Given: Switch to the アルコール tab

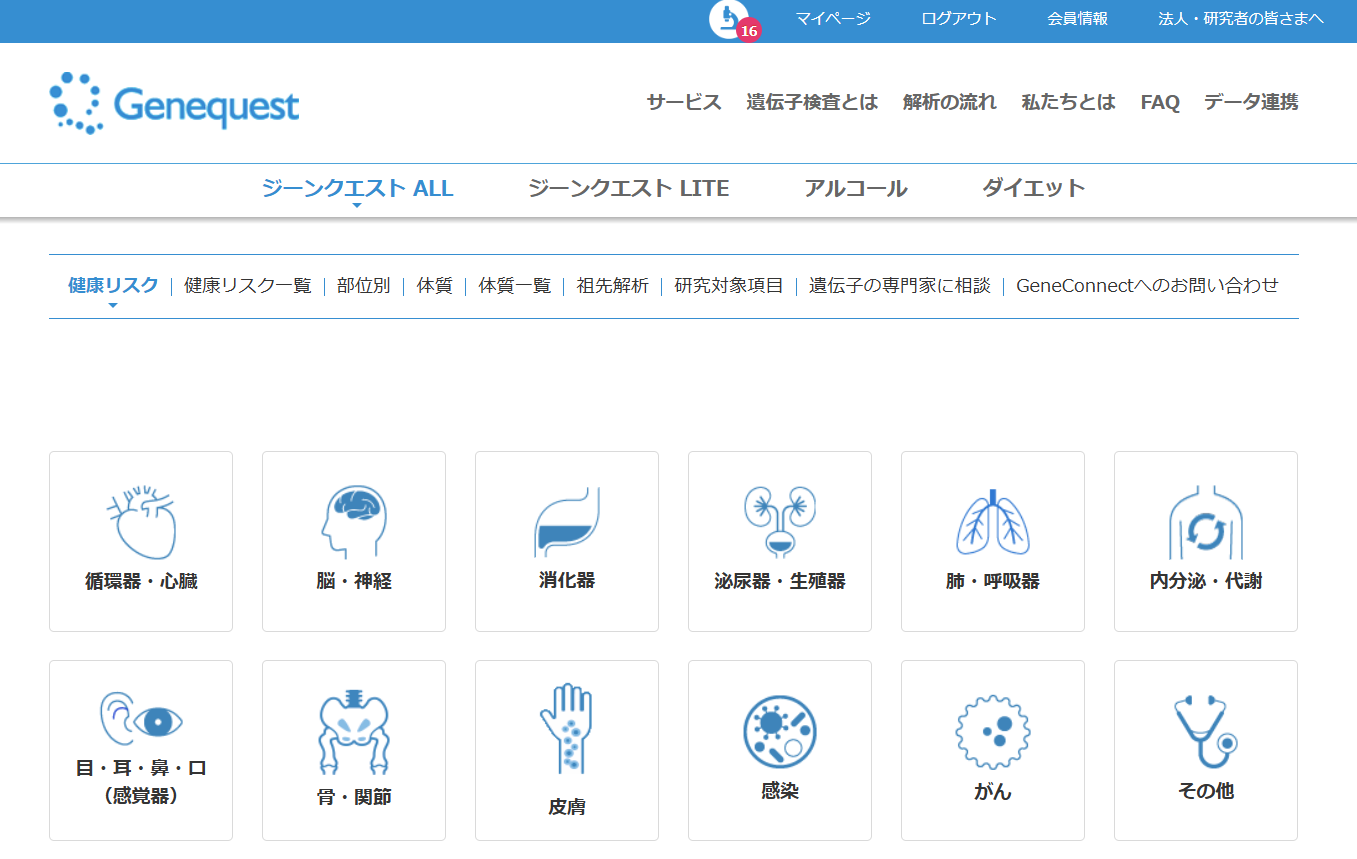Looking at the screenshot, I should 856,188.
